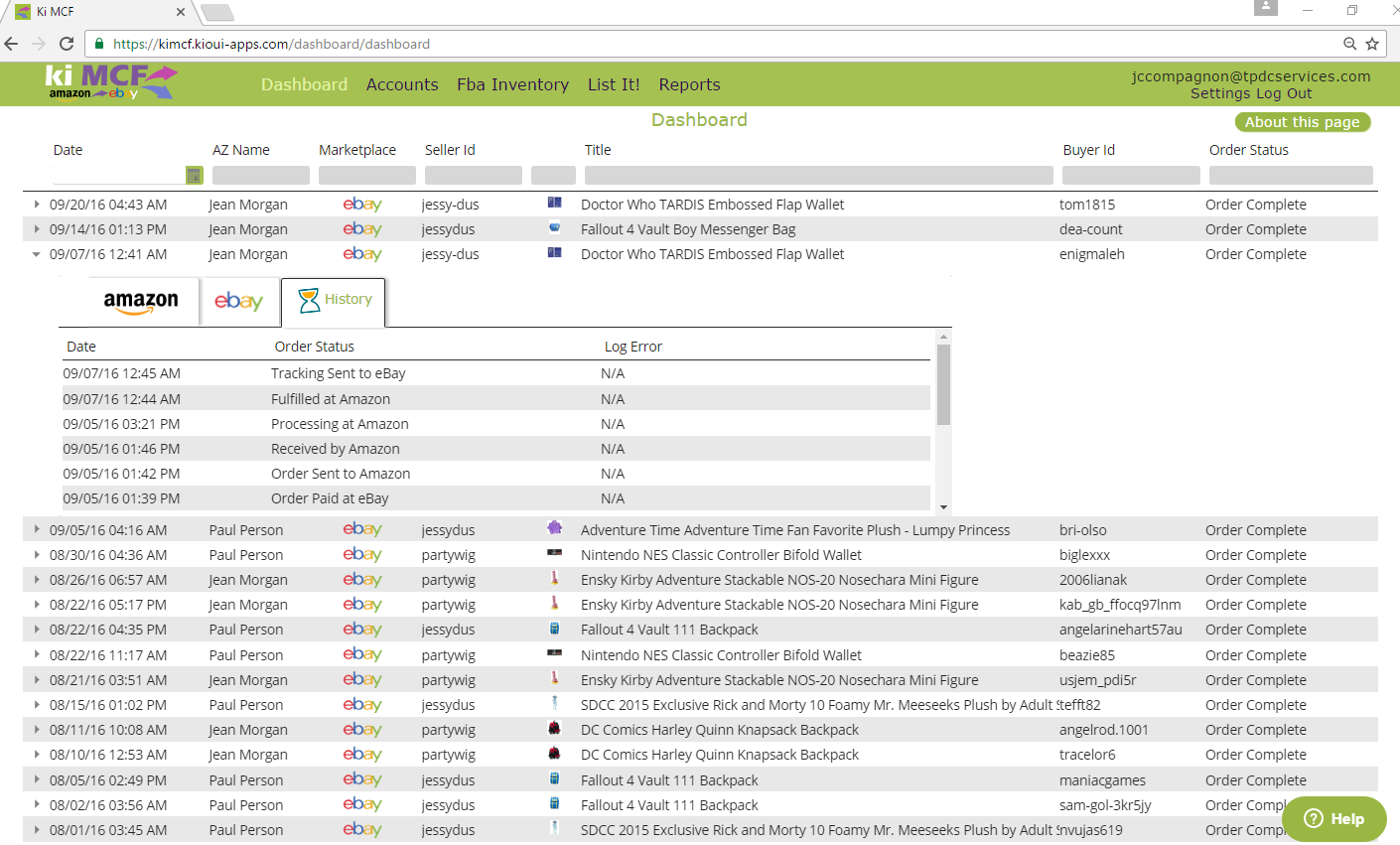Focus the Buyer Id filter field

(x=1131, y=176)
